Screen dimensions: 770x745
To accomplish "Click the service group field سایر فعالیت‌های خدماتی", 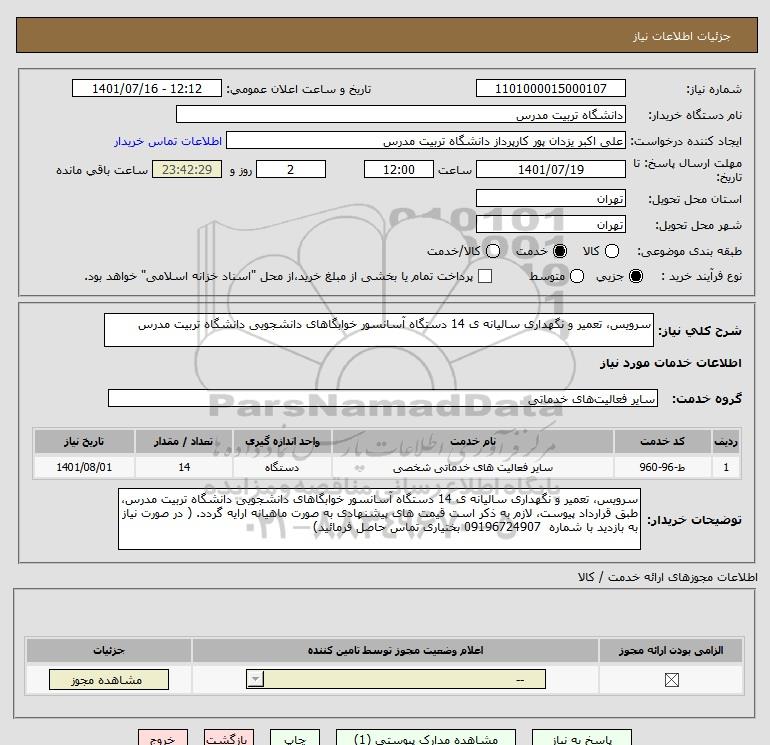I will (x=383, y=398).
